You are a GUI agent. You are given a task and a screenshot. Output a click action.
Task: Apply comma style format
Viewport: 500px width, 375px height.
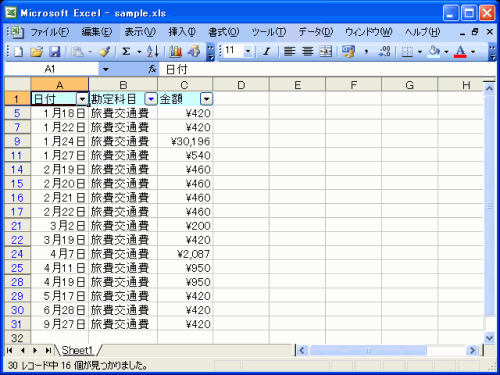(x=367, y=51)
